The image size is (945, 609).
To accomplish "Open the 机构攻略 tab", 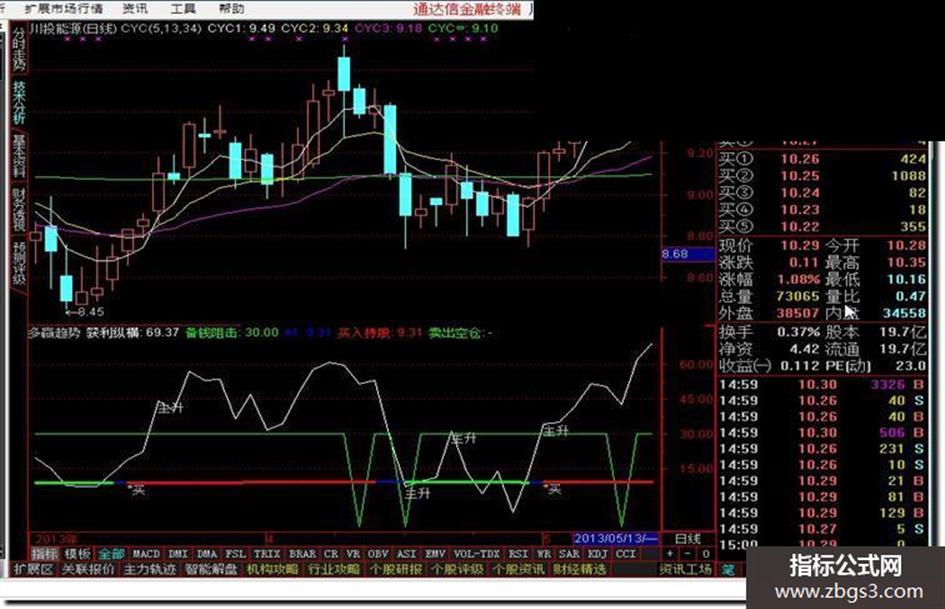I will click(272, 569).
